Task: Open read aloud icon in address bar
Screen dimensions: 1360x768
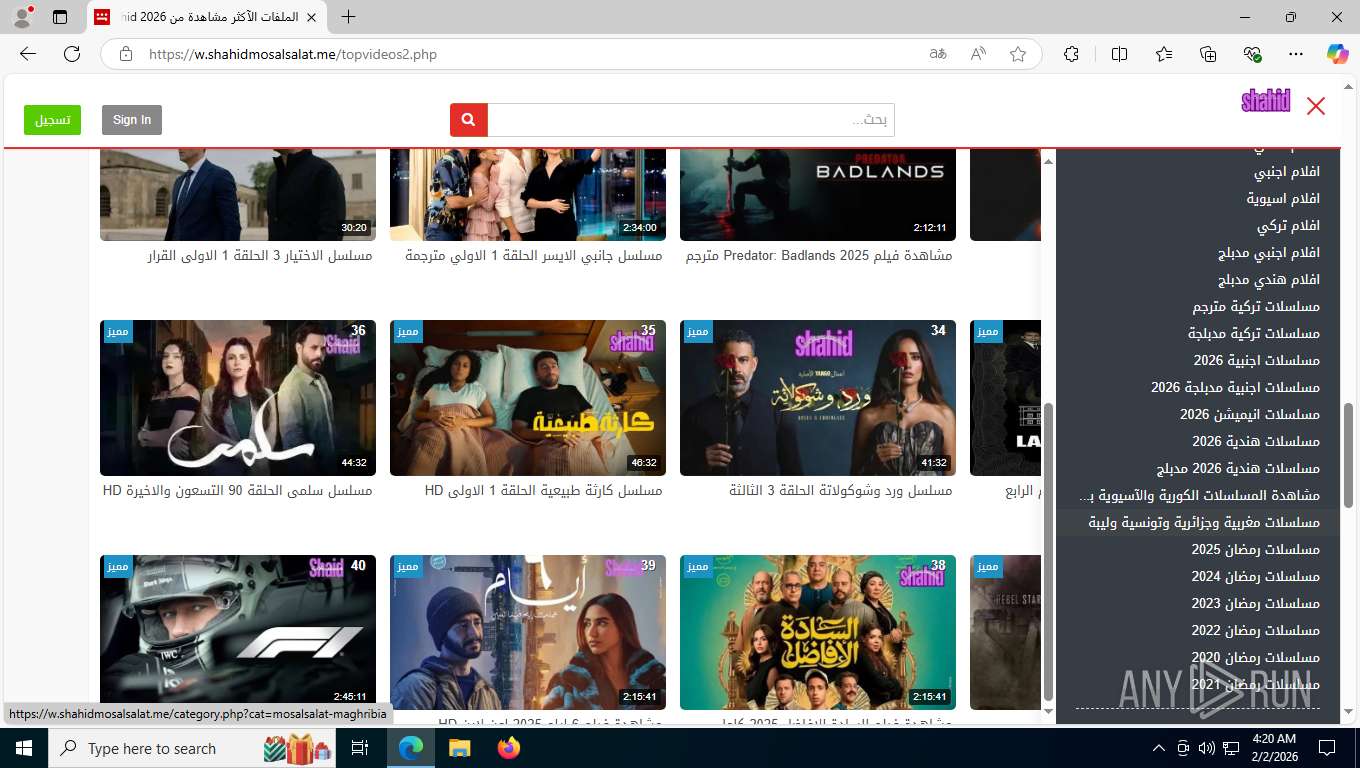Action: (978, 54)
